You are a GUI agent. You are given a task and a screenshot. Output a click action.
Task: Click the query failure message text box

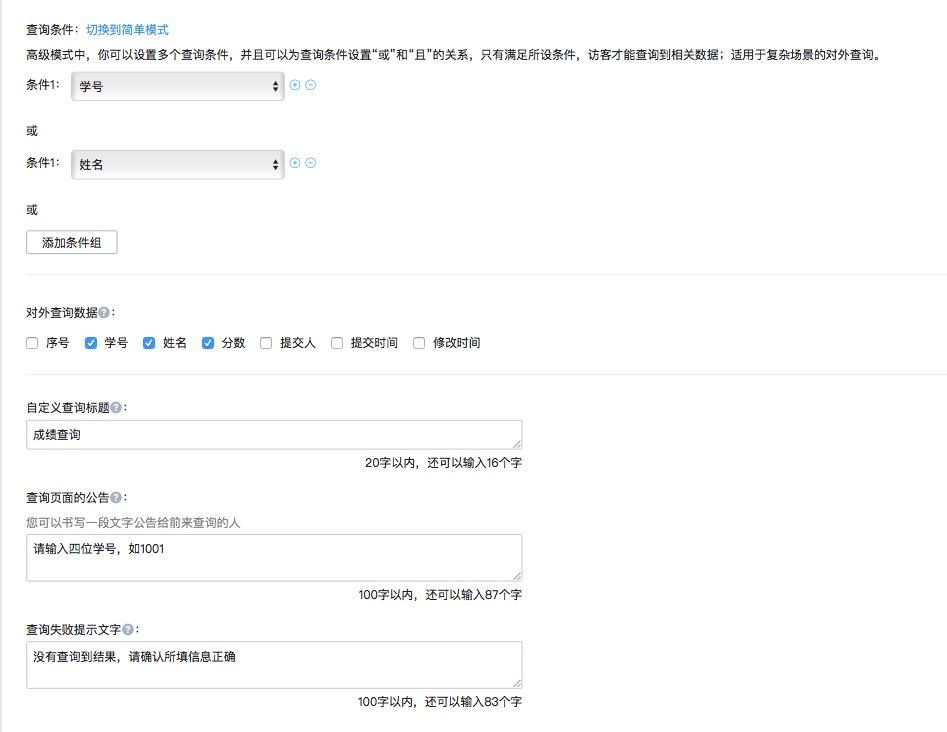[x=273, y=664]
